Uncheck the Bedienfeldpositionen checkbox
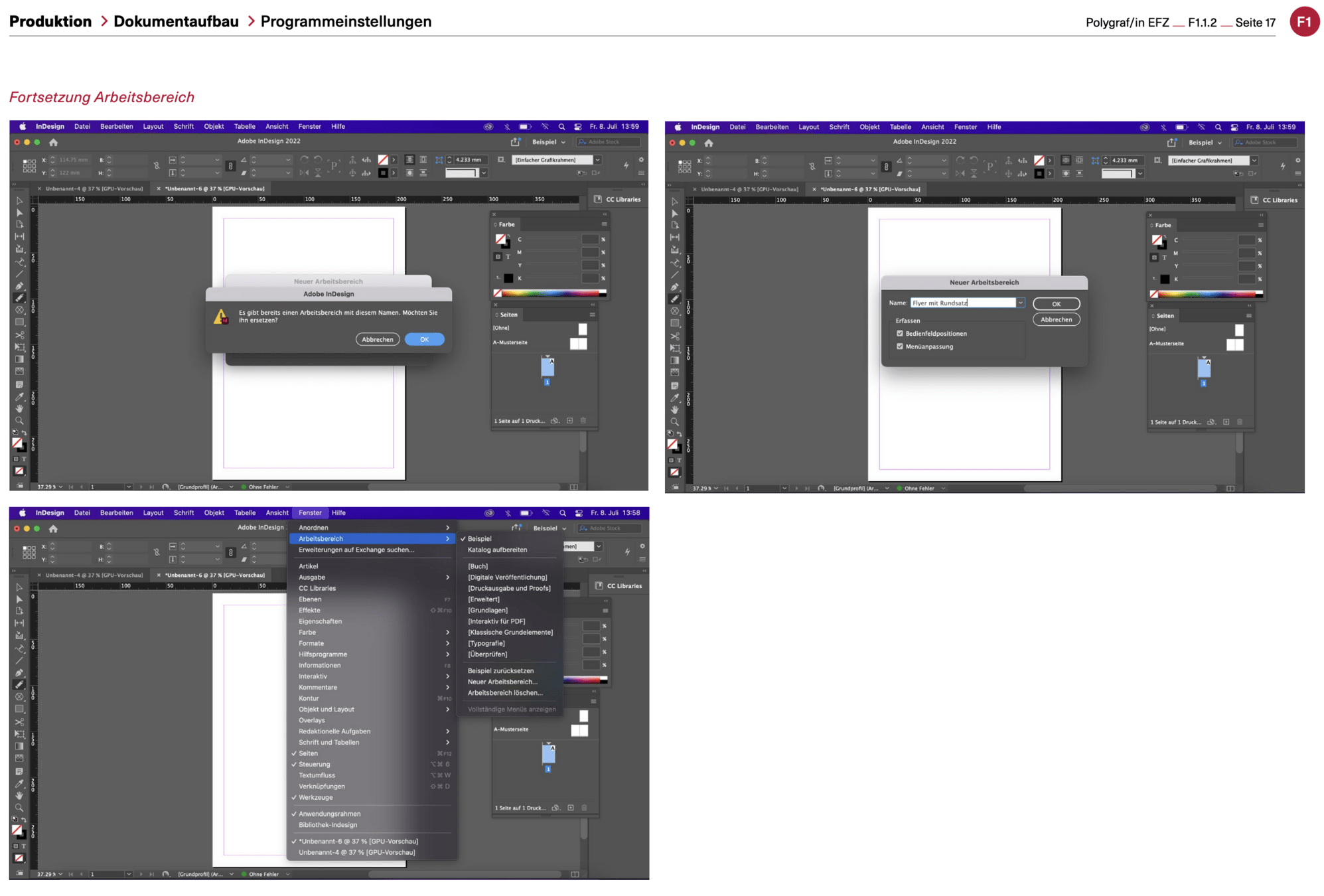 click(x=900, y=334)
